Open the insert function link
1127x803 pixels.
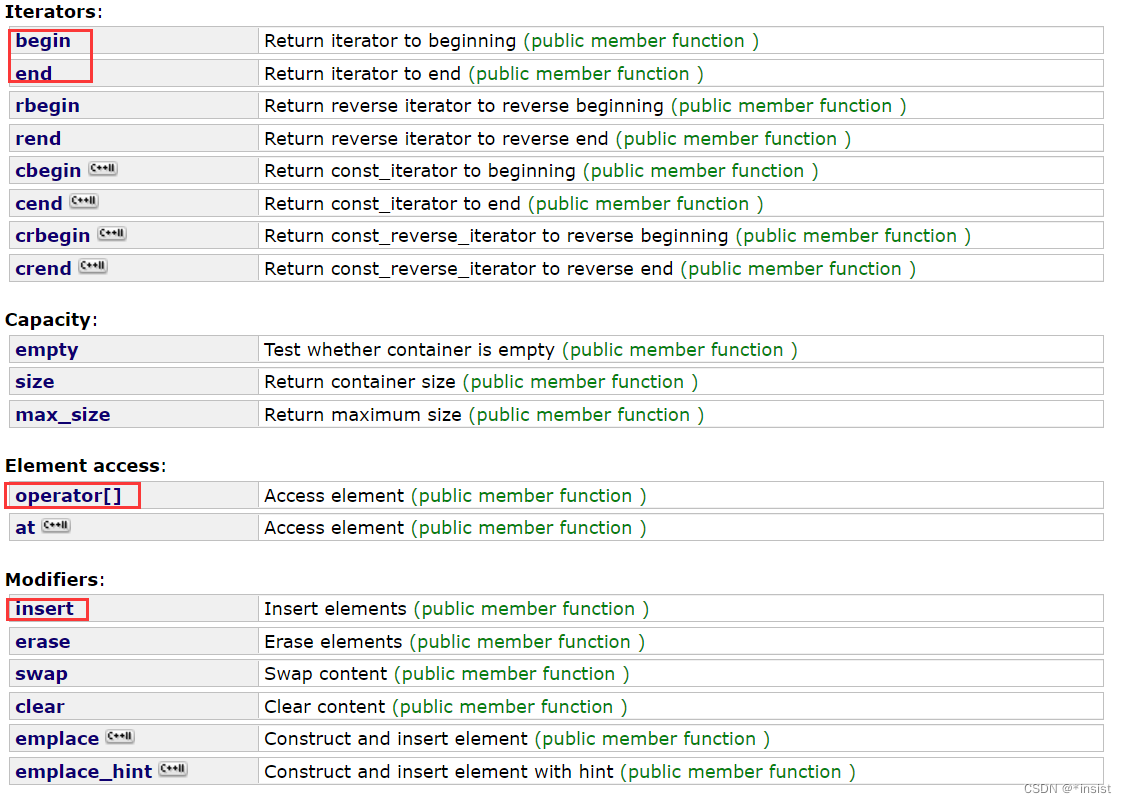click(x=45, y=609)
